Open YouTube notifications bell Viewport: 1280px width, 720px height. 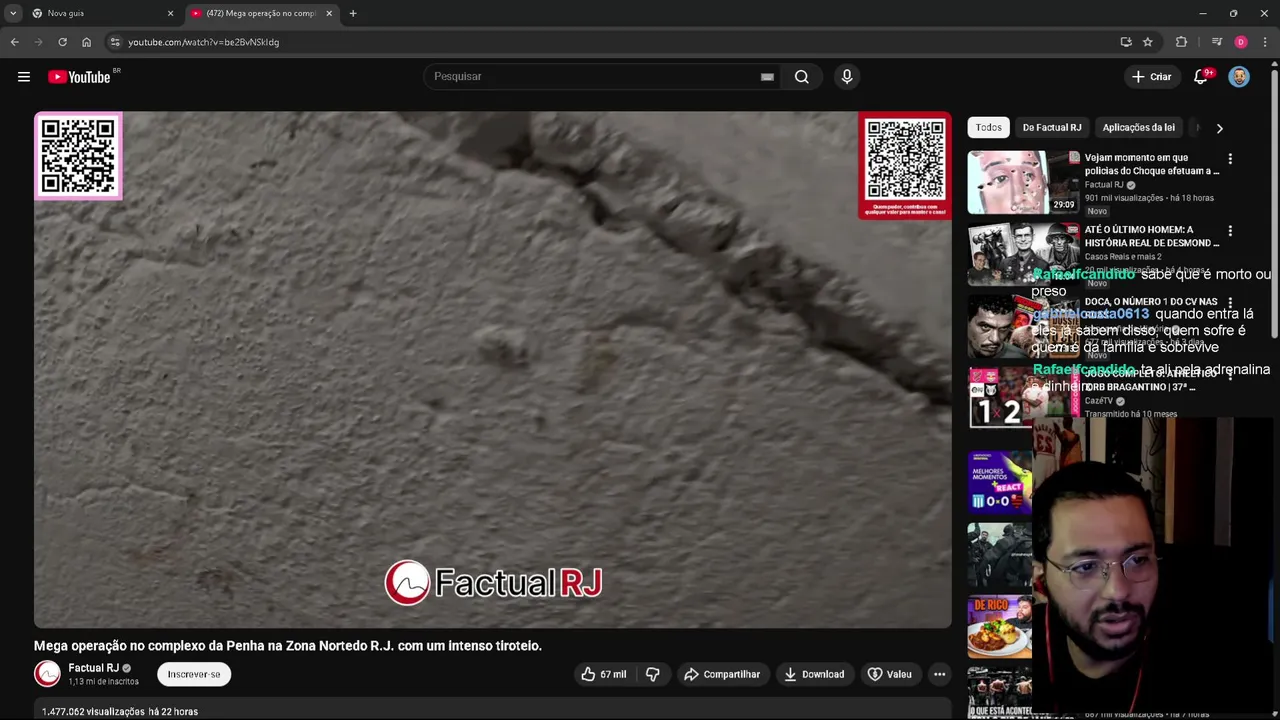tap(1201, 77)
